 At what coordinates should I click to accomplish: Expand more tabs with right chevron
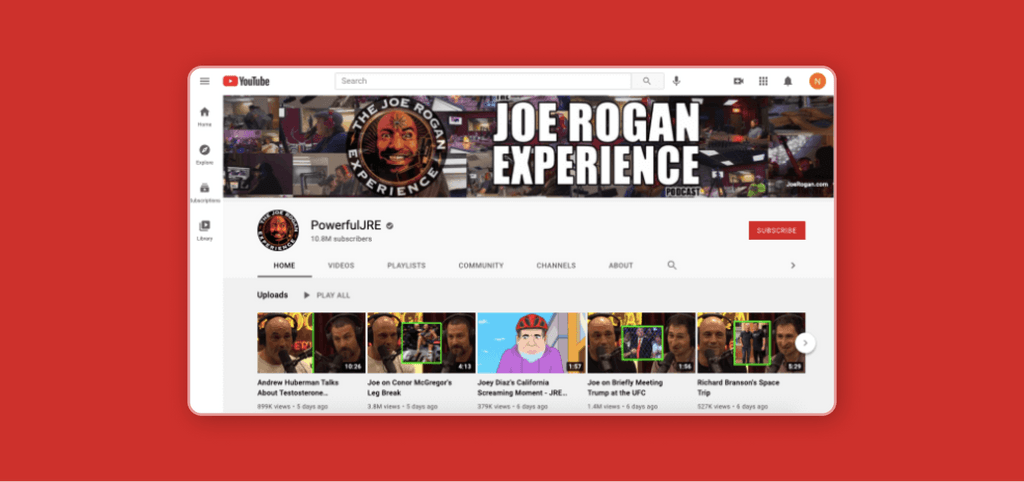(793, 265)
